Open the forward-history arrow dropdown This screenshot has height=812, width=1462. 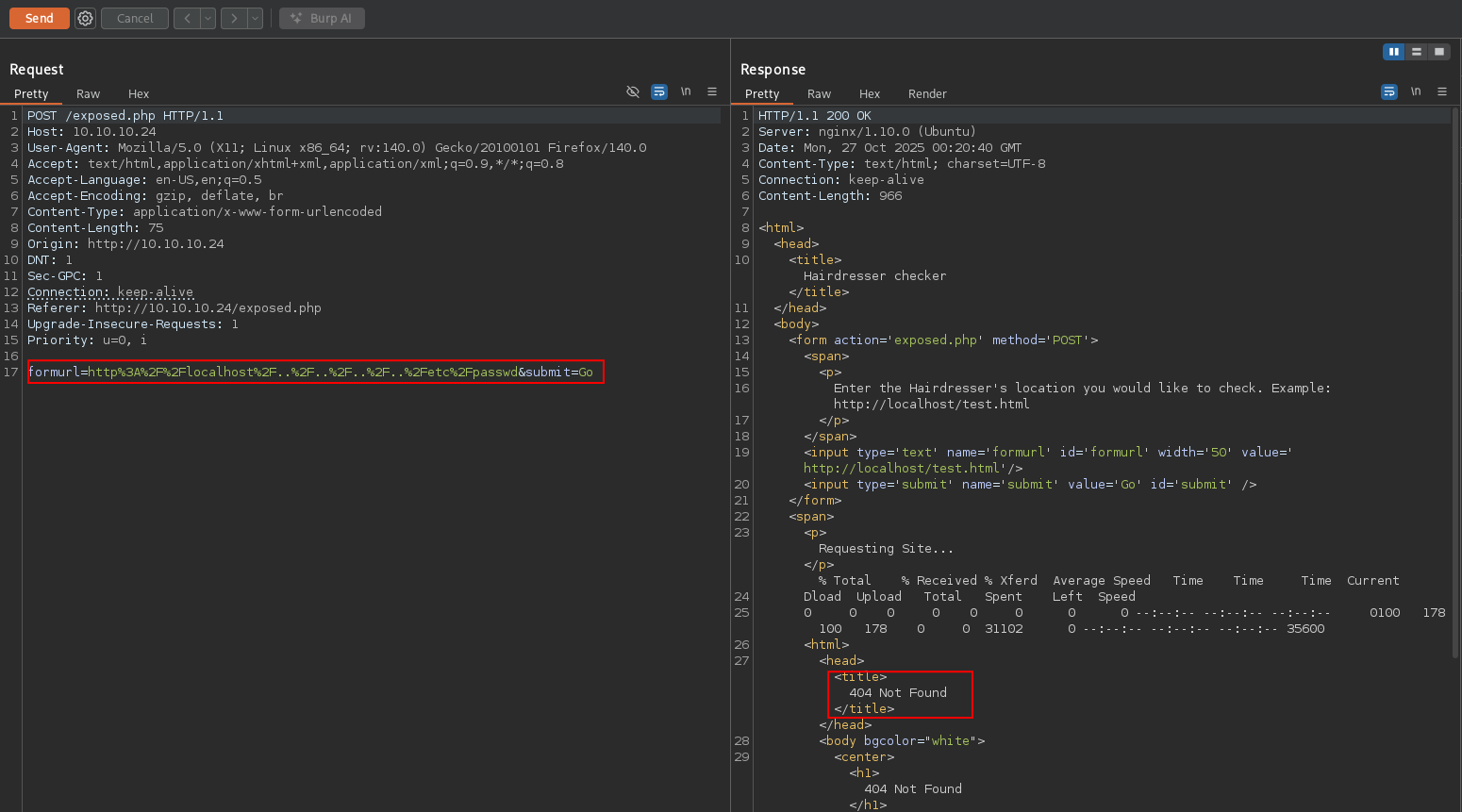(x=253, y=18)
